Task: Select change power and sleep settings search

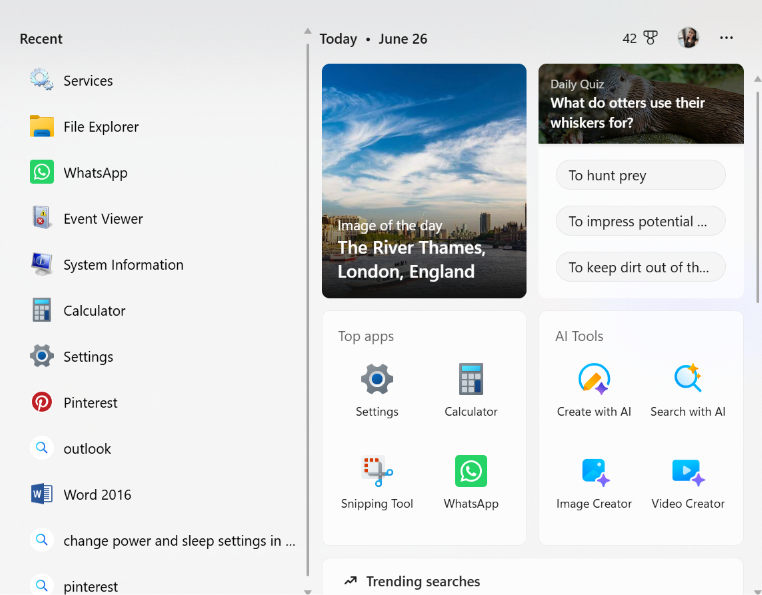Action: [x=179, y=541]
